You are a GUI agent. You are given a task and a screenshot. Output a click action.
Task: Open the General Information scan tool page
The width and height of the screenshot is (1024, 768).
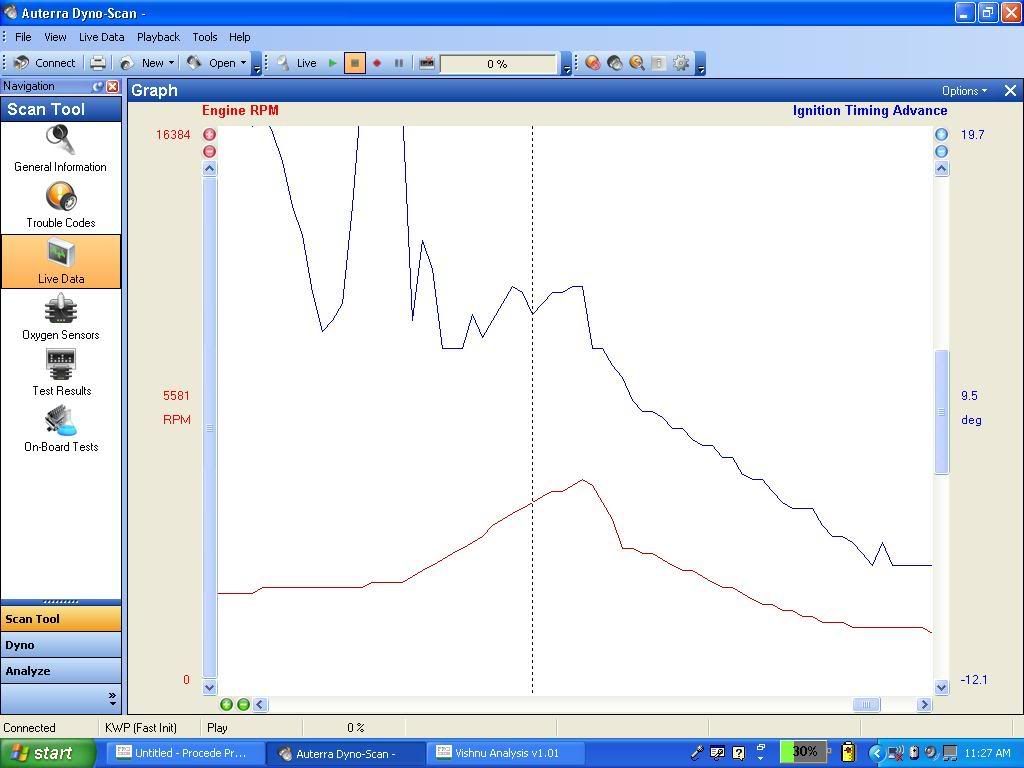60,150
